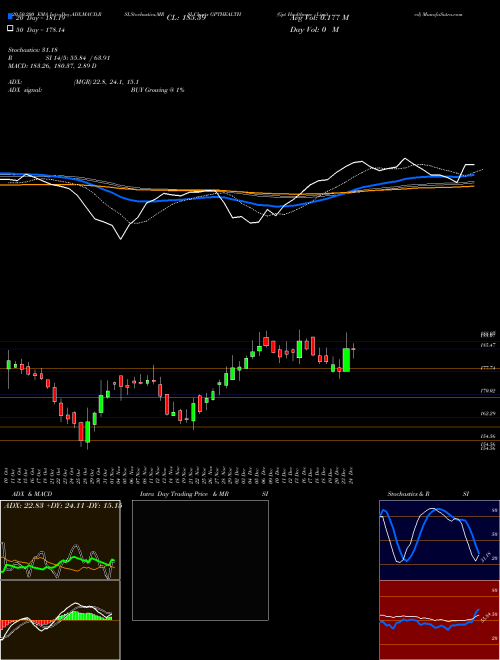
Task: Click the 'BUY Growing @ 1%' signal text
Action: click(x=157, y=90)
